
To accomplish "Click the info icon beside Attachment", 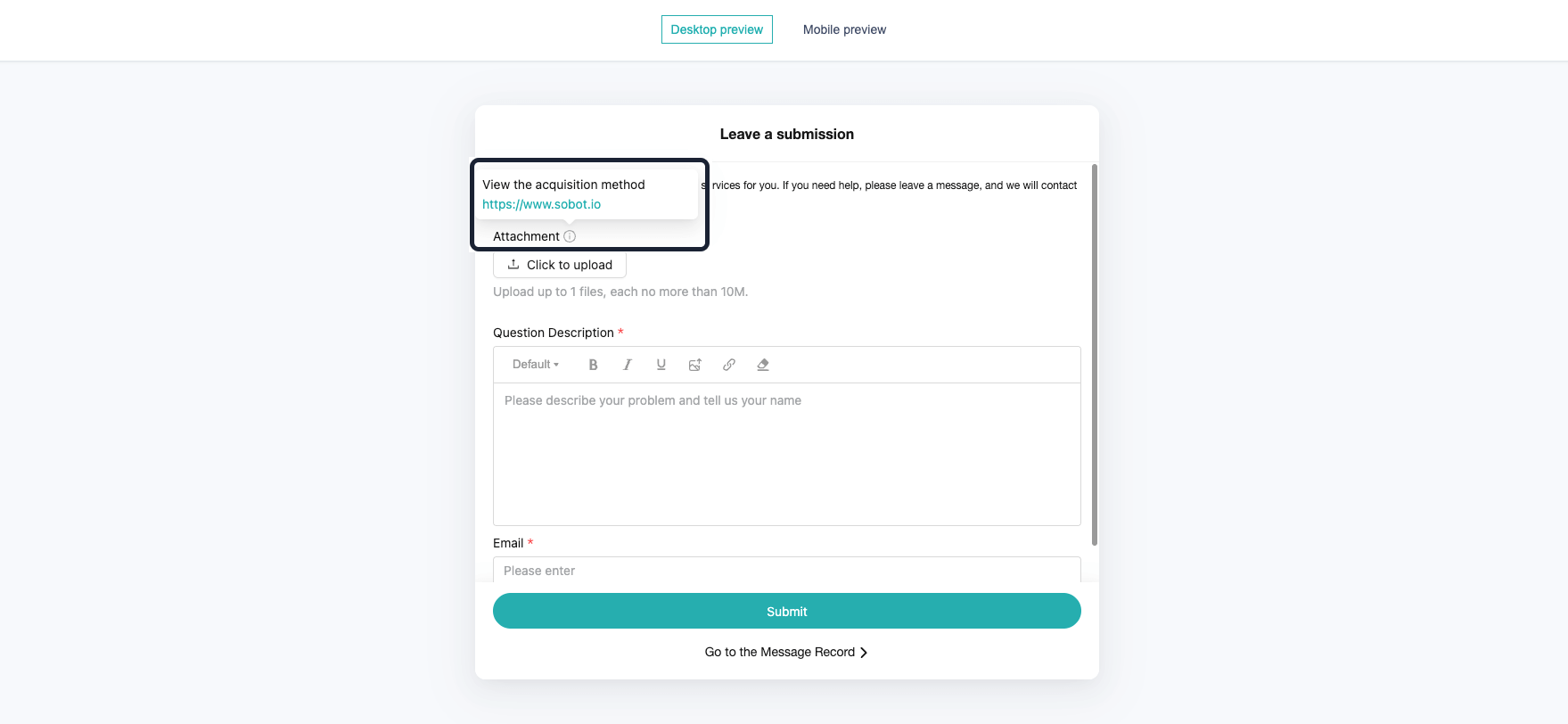I will [570, 236].
